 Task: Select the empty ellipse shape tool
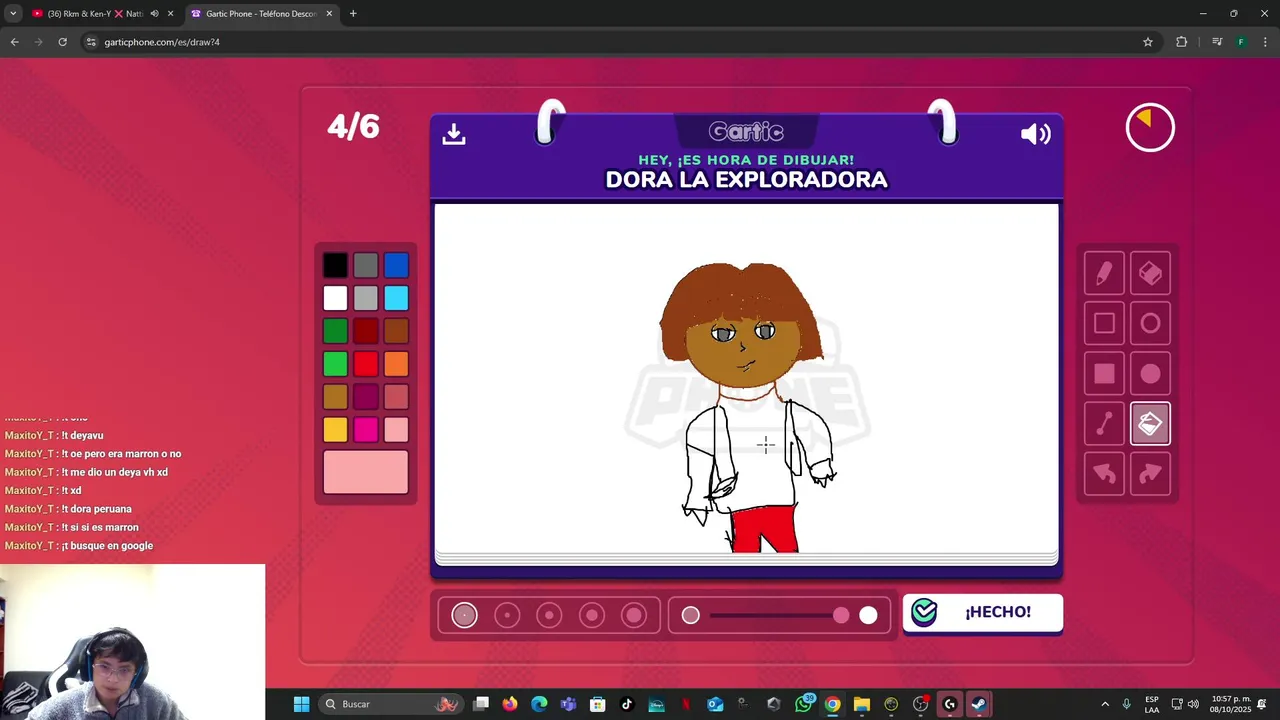1150,324
